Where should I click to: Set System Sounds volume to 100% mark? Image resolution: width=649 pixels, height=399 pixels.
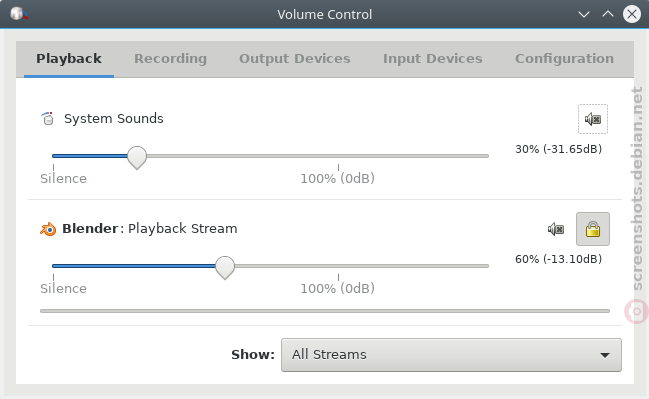pyautogui.click(x=338, y=156)
